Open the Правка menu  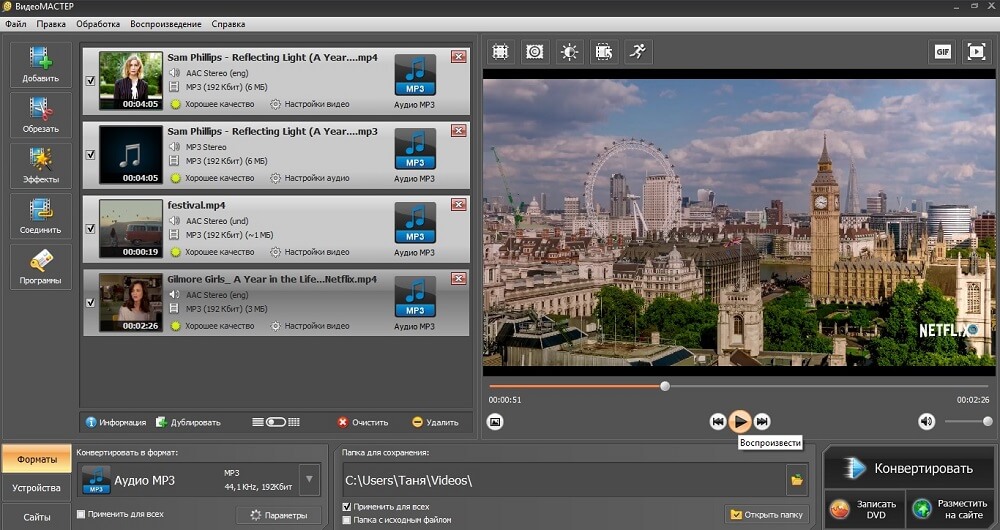point(51,24)
